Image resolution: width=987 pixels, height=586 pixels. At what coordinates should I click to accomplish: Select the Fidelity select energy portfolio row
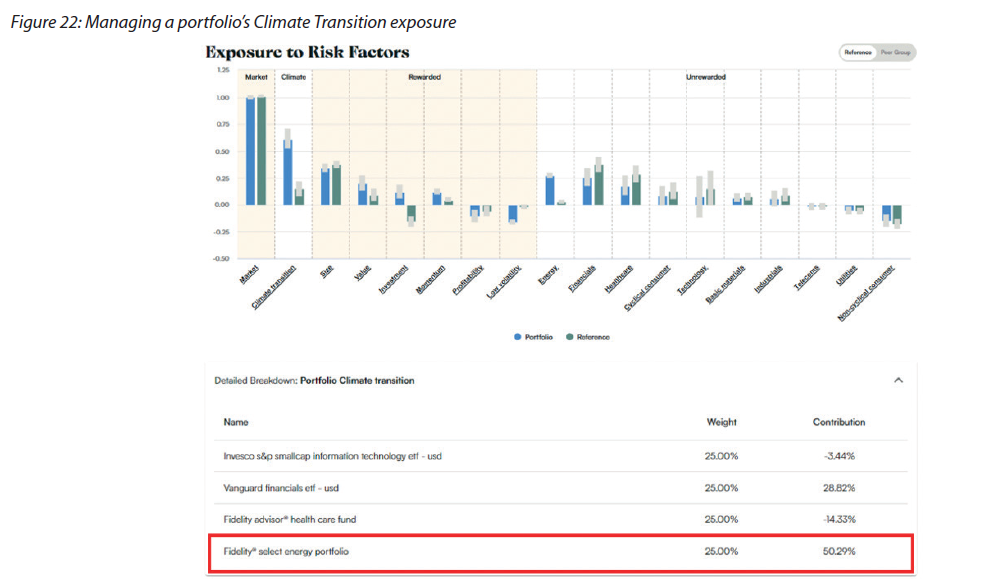click(x=560, y=552)
